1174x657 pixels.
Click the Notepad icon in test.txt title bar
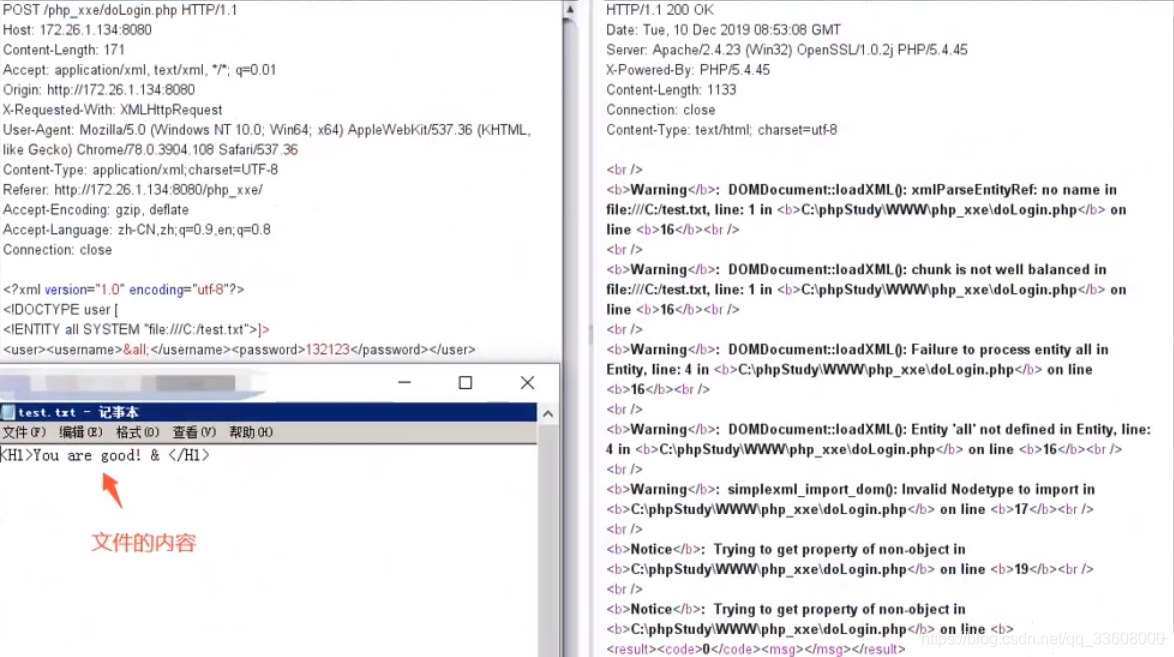[8, 412]
